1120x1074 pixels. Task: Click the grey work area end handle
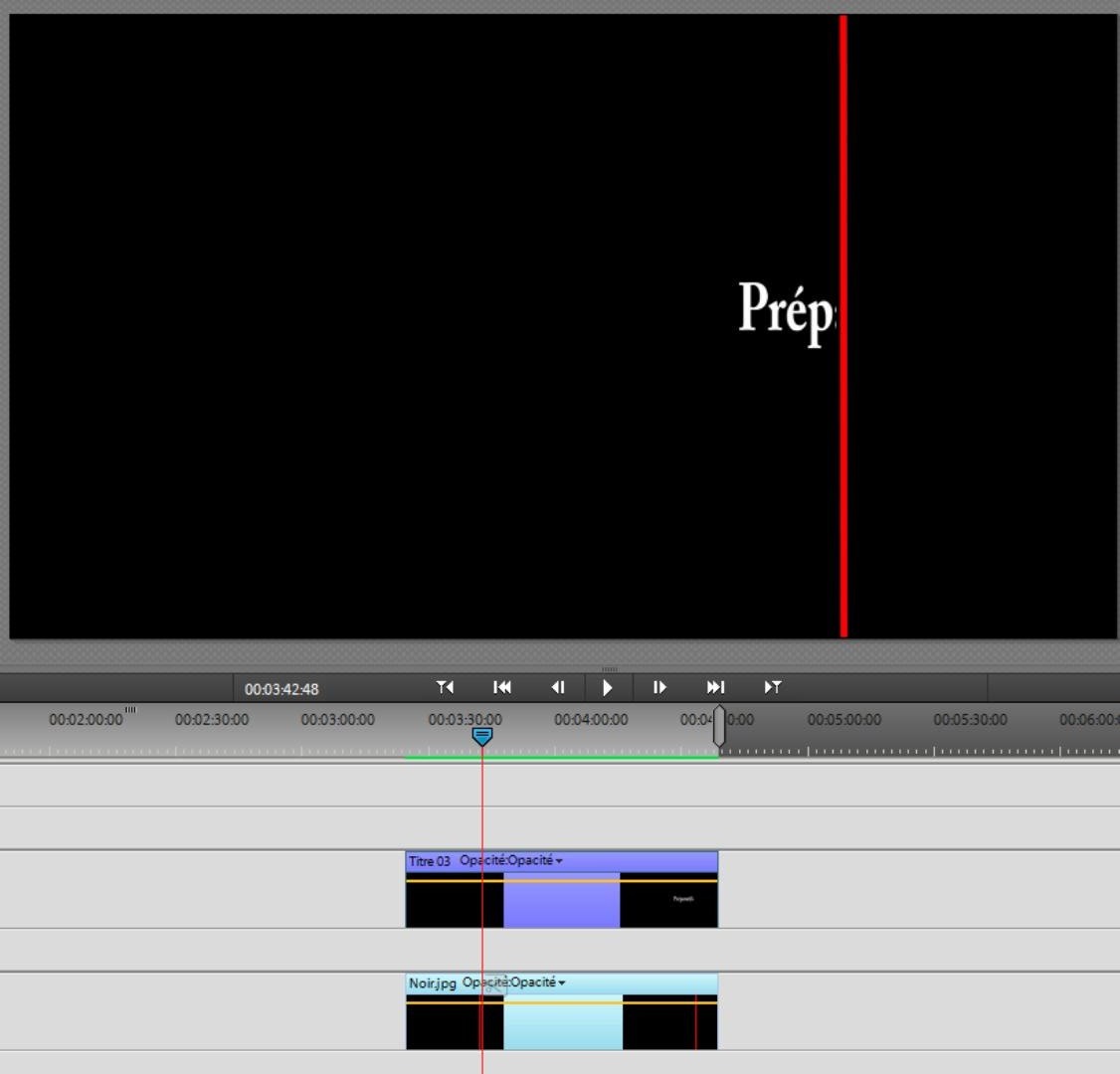click(719, 727)
